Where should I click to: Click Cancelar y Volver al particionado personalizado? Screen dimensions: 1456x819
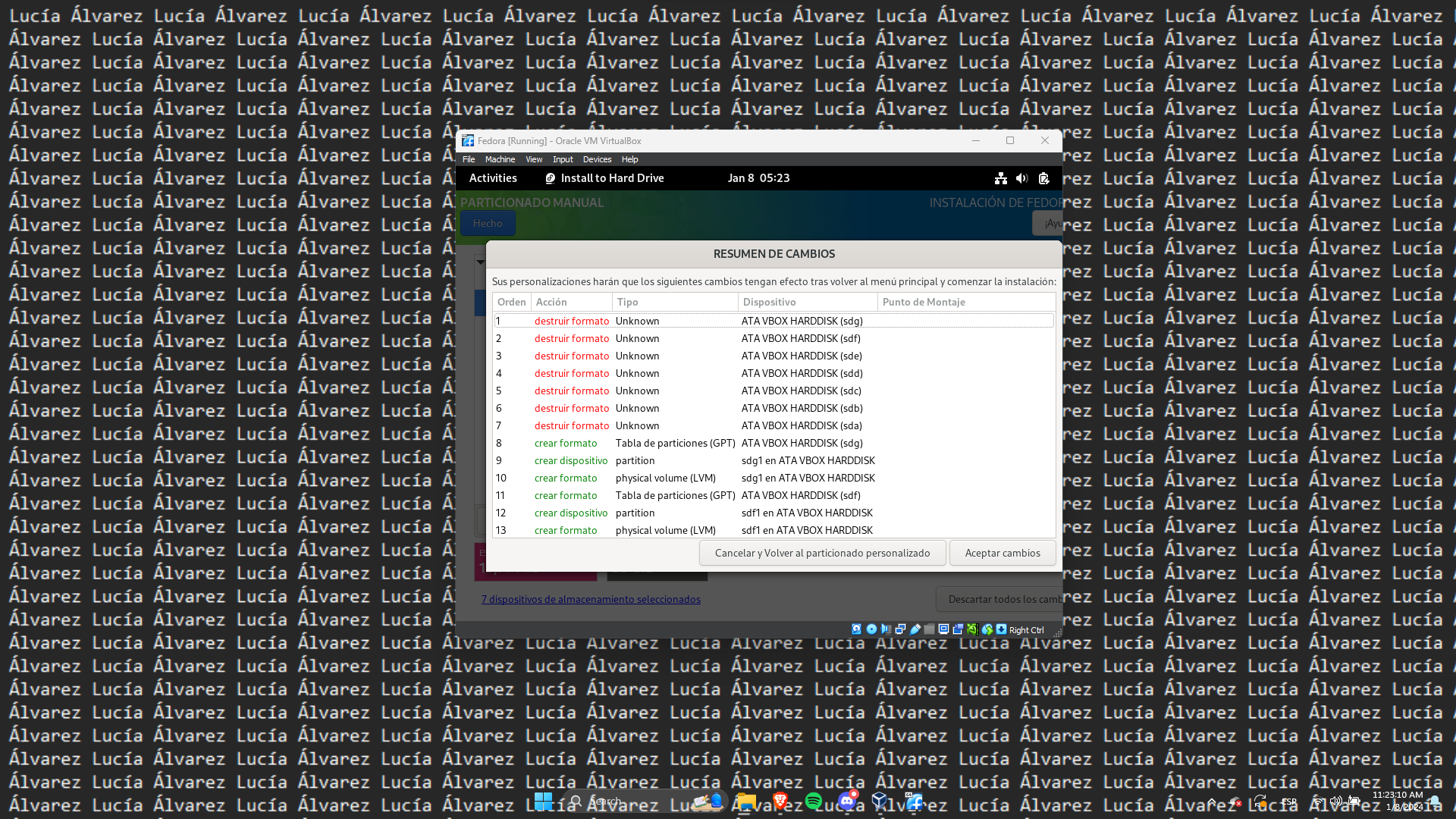[x=822, y=553]
